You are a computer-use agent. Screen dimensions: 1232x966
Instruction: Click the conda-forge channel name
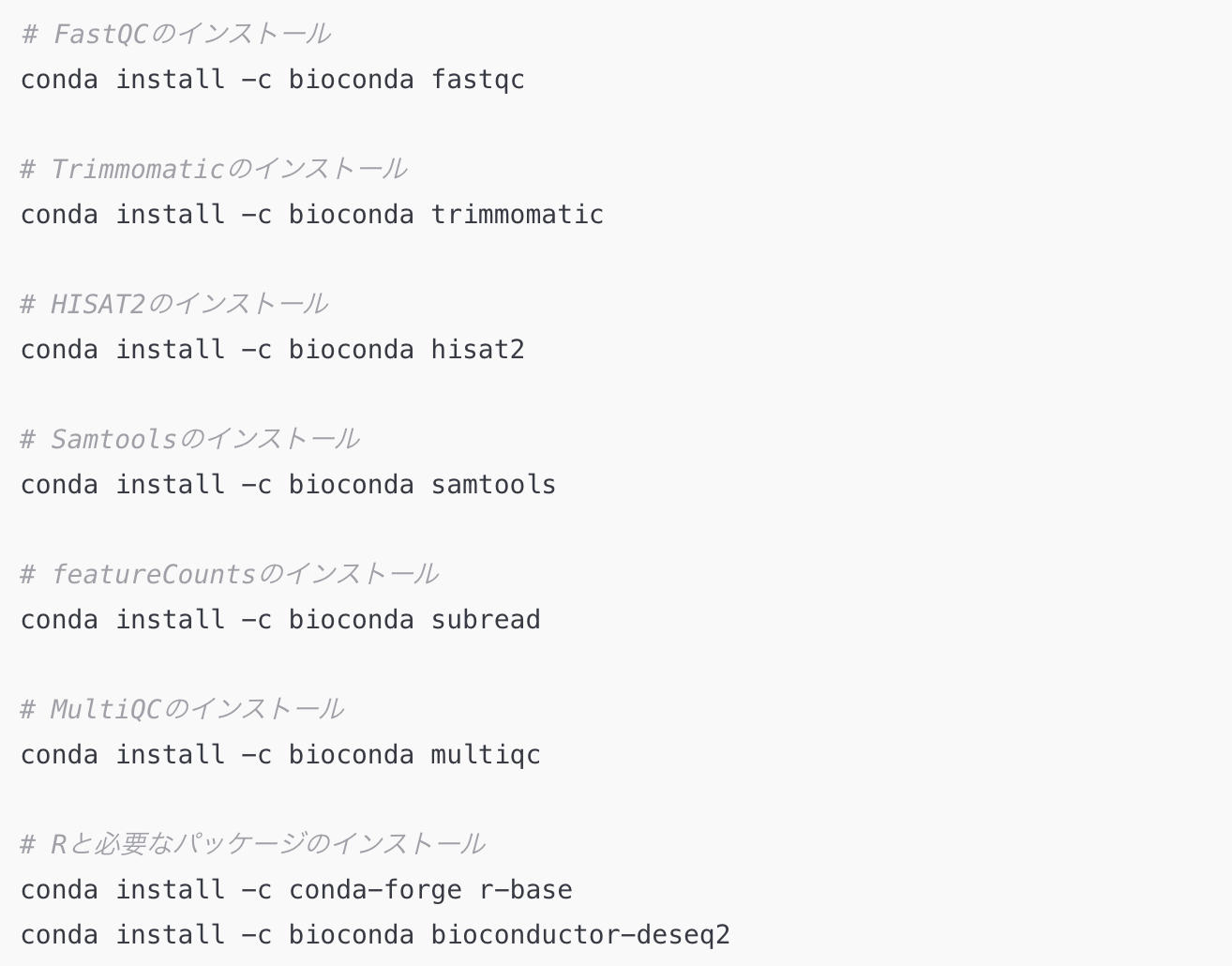tap(375, 890)
